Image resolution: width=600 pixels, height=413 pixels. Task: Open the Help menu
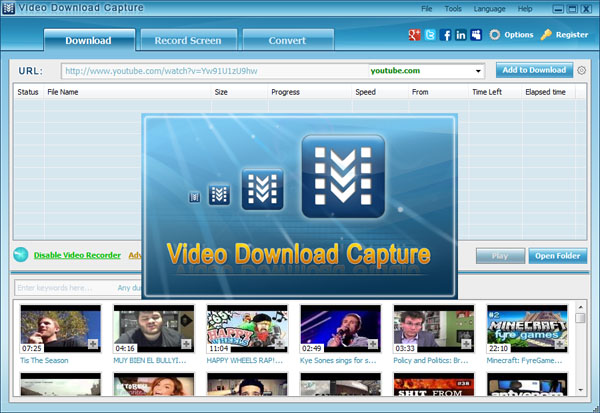pos(525,9)
